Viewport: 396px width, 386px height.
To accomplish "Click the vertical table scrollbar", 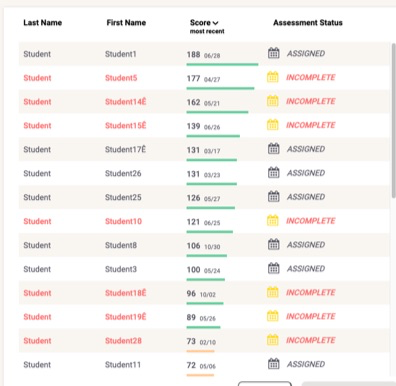I will click(393, 120).
